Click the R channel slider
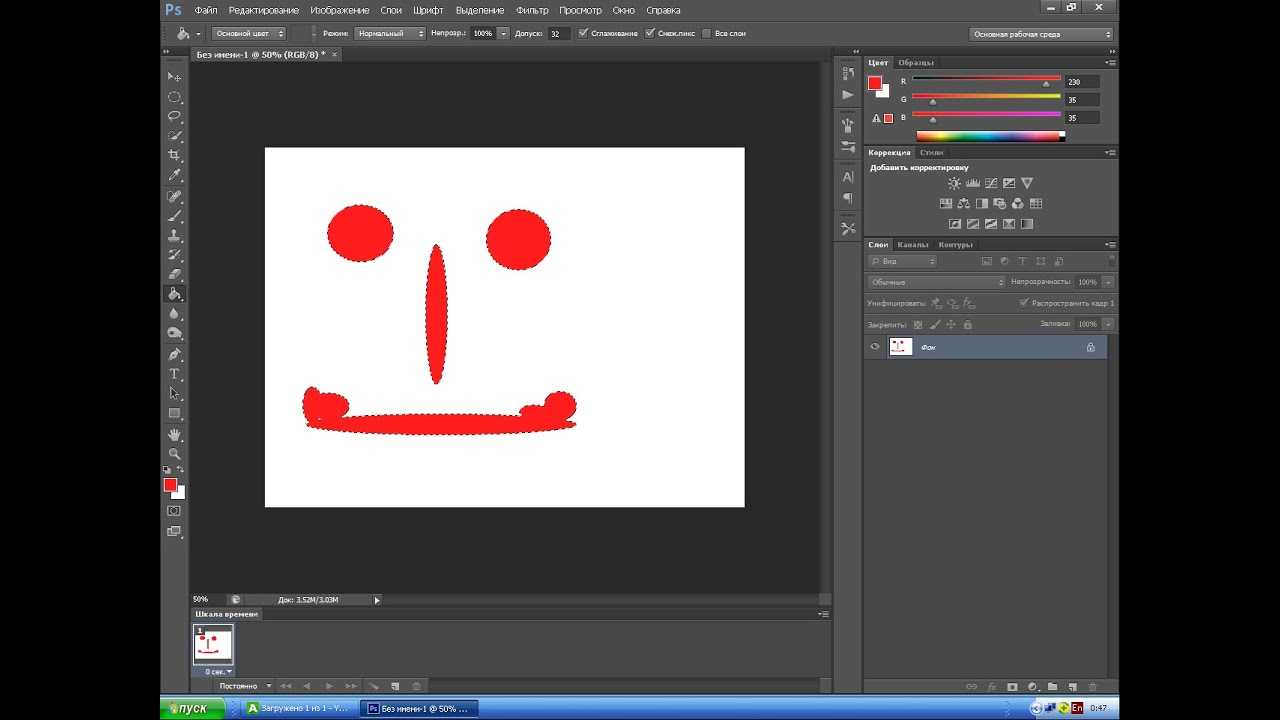The width and height of the screenshot is (1280, 720). (x=986, y=81)
